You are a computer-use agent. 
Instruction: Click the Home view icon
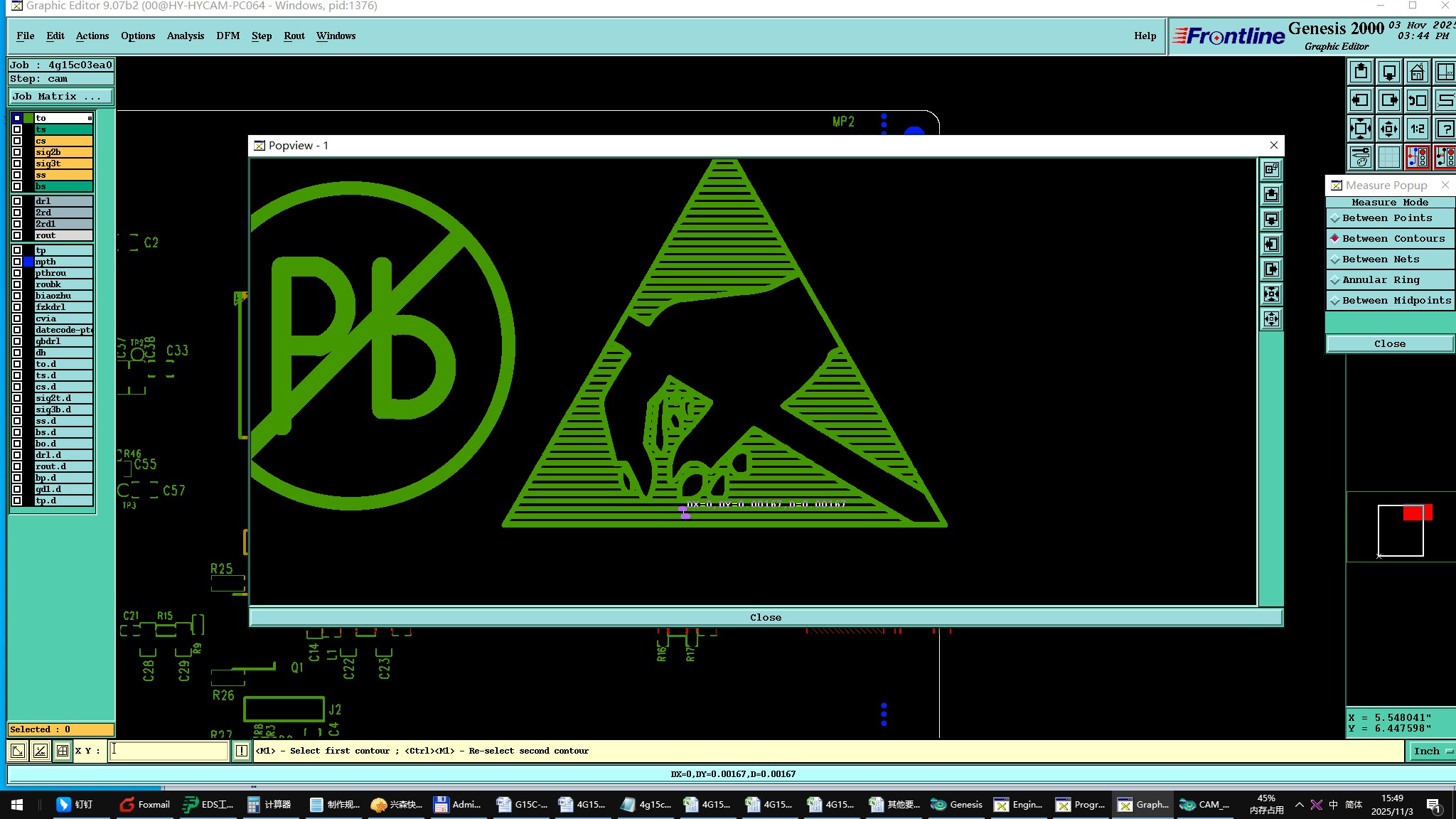[1417, 72]
